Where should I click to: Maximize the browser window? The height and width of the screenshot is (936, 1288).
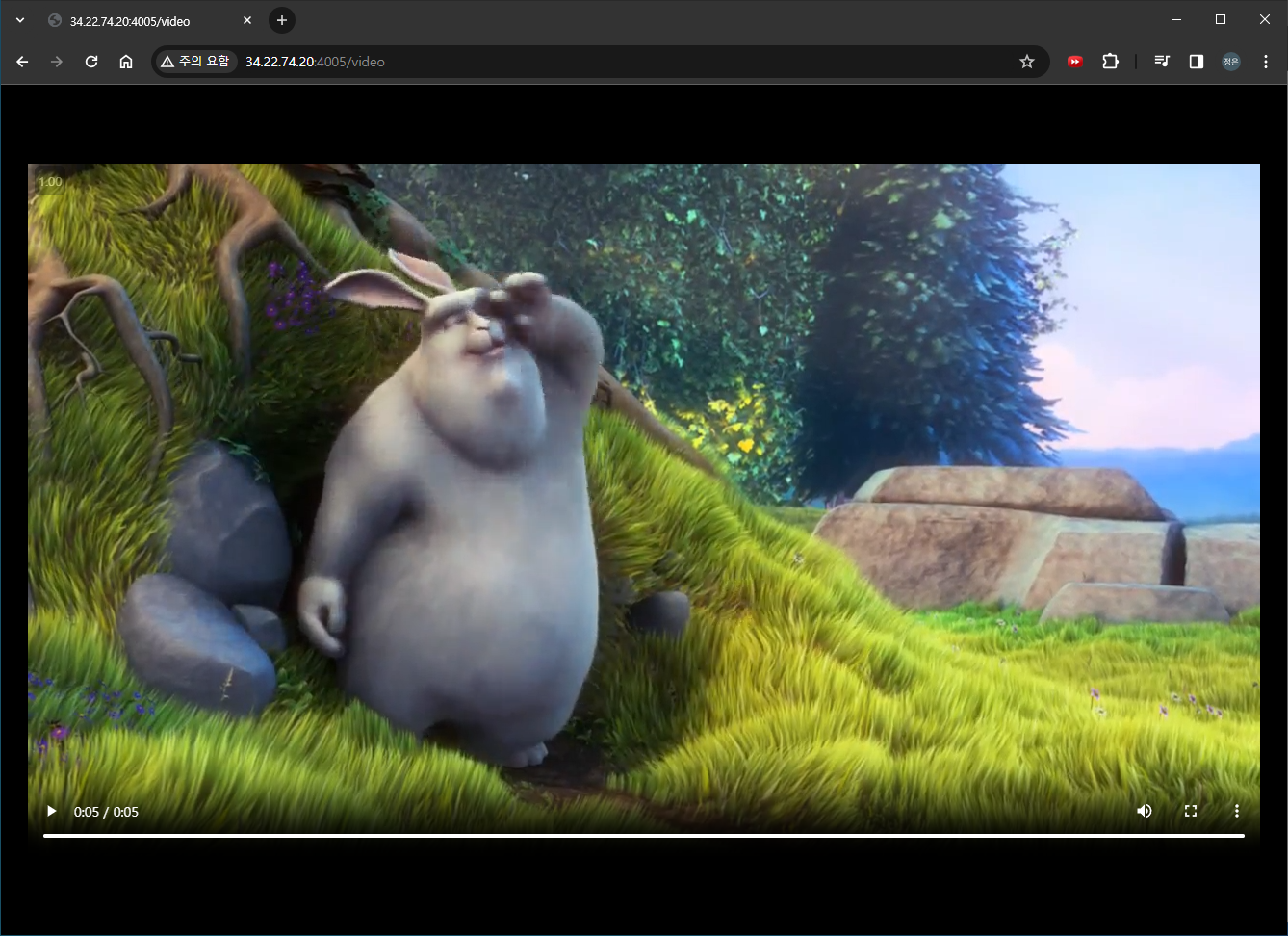(x=1221, y=19)
